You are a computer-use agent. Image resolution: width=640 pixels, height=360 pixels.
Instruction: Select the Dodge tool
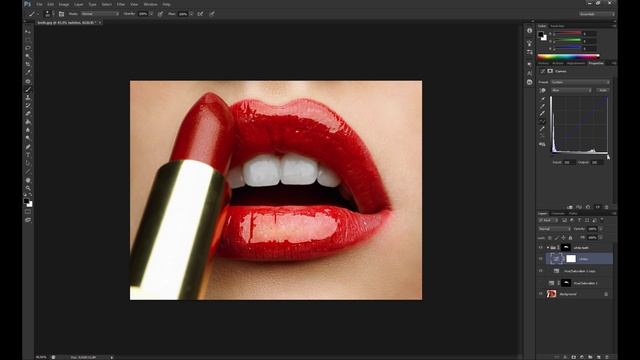pos(28,138)
